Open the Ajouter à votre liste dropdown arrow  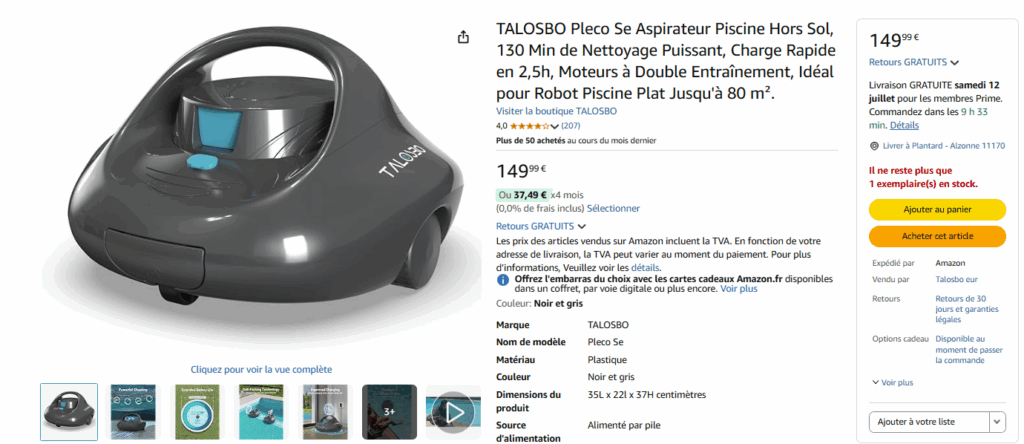point(997,422)
